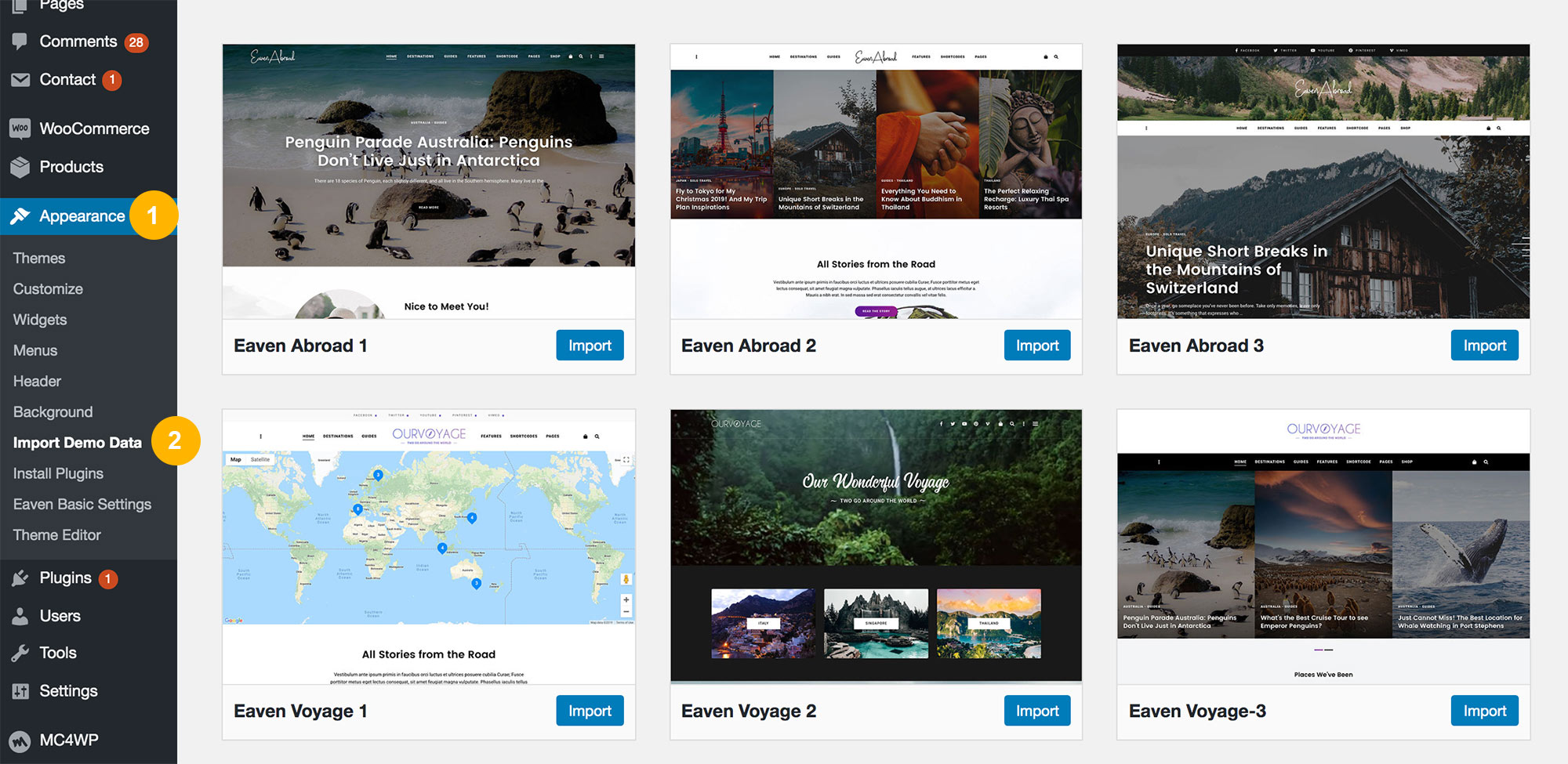The image size is (1568, 764).
Task: Select the Settings sliders icon
Action: 20,690
